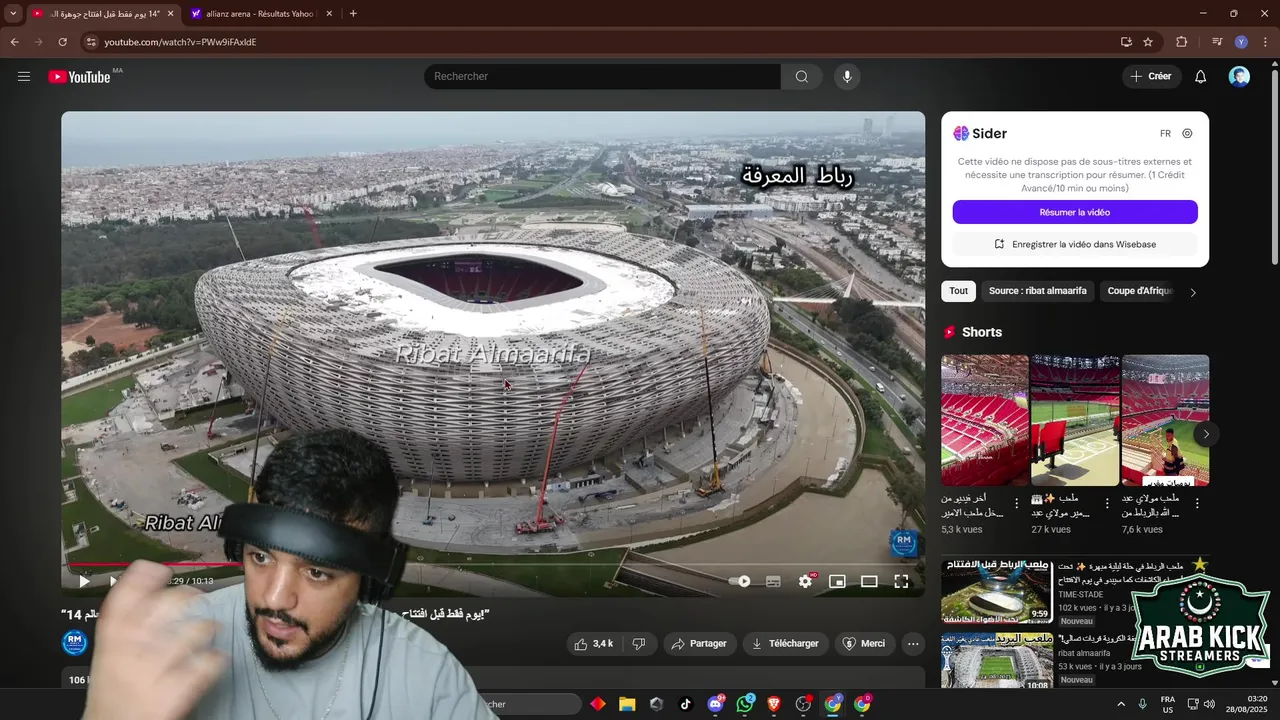Viewport: 1280px width, 720px height.
Task: Select the Tout filter chip
Action: pos(959,291)
